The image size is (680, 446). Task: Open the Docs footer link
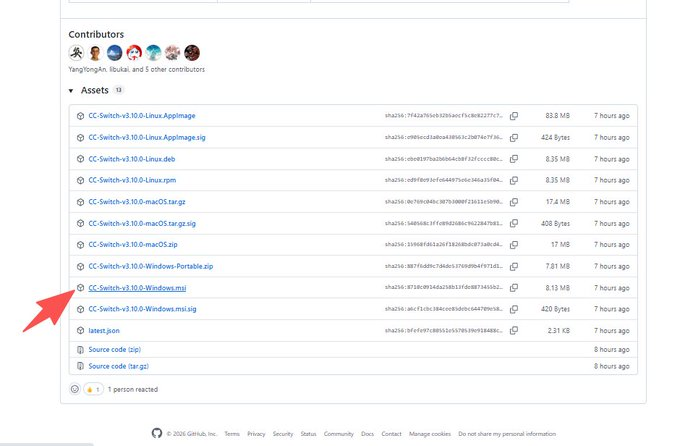(x=368, y=434)
